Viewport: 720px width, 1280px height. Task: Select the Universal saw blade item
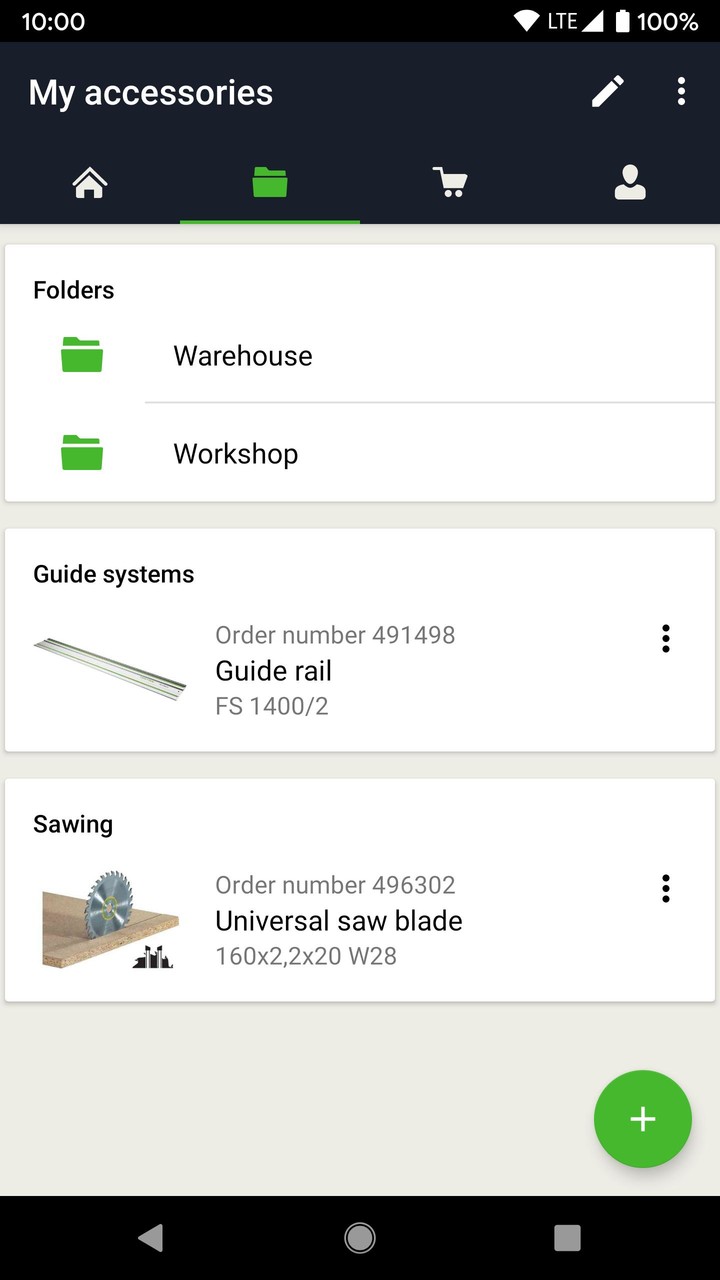339,921
